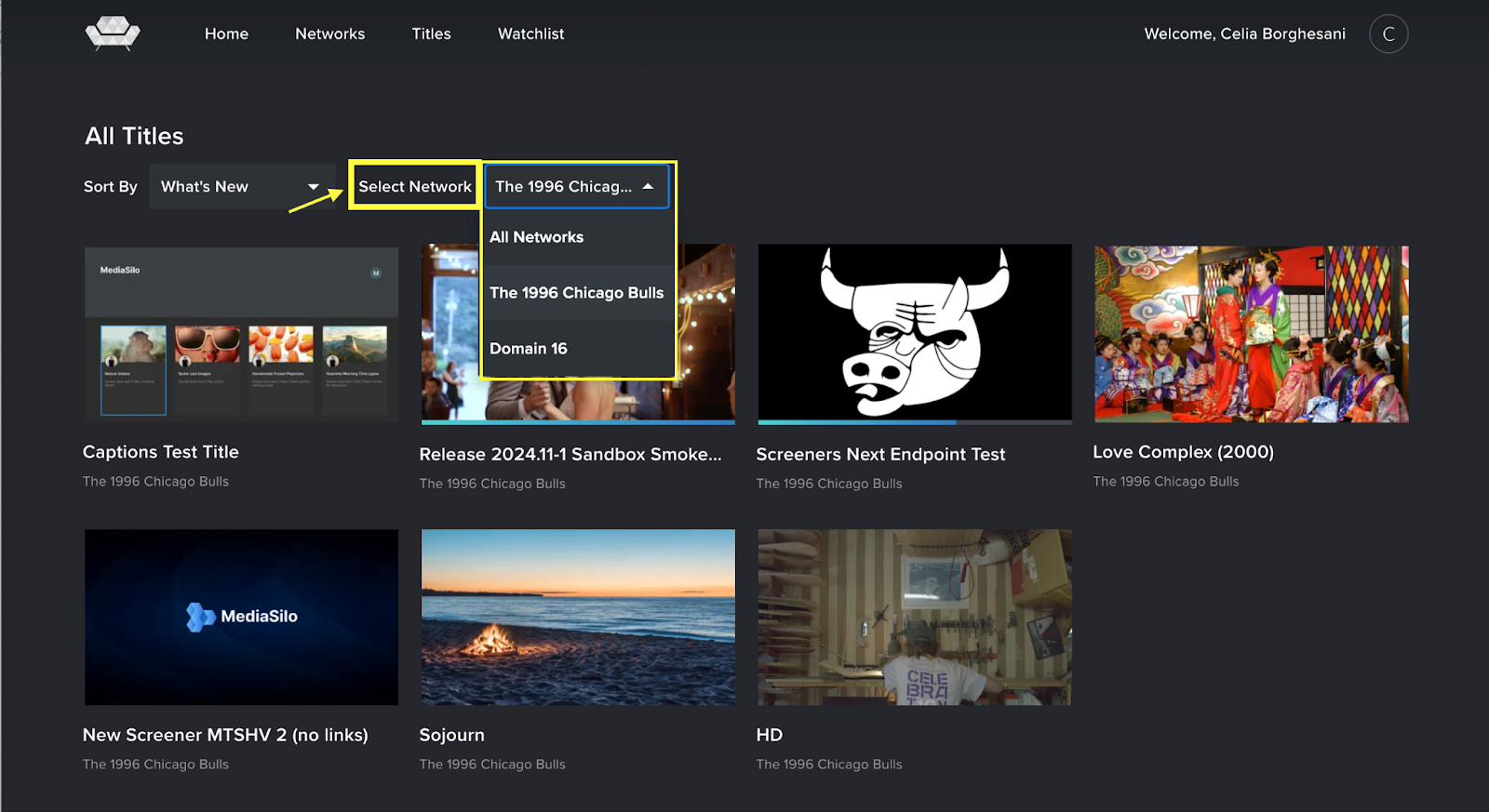Click the sofa logo icon in header
The width and height of the screenshot is (1489, 812).
click(113, 33)
